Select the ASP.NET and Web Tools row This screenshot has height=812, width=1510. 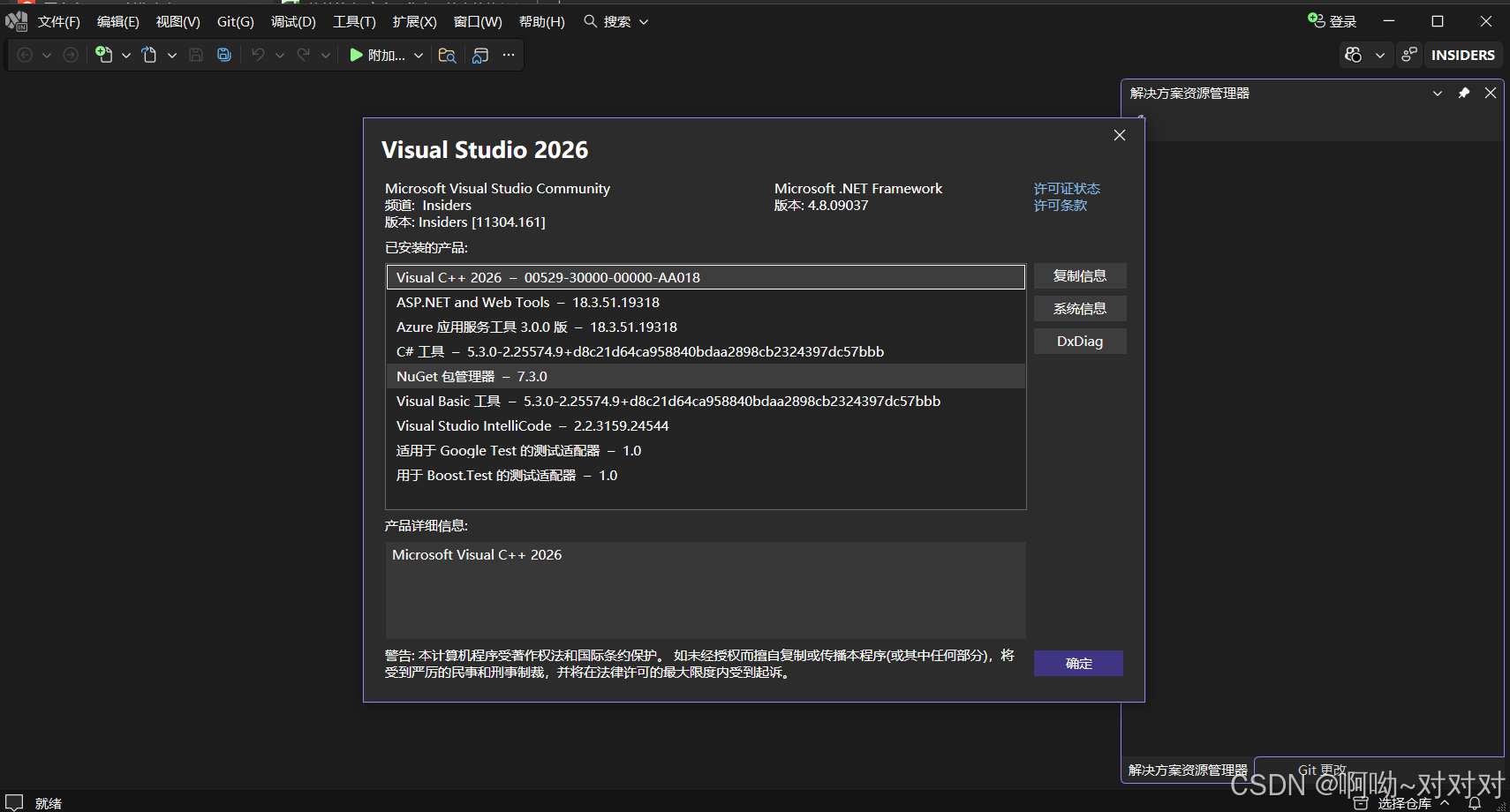click(x=706, y=302)
